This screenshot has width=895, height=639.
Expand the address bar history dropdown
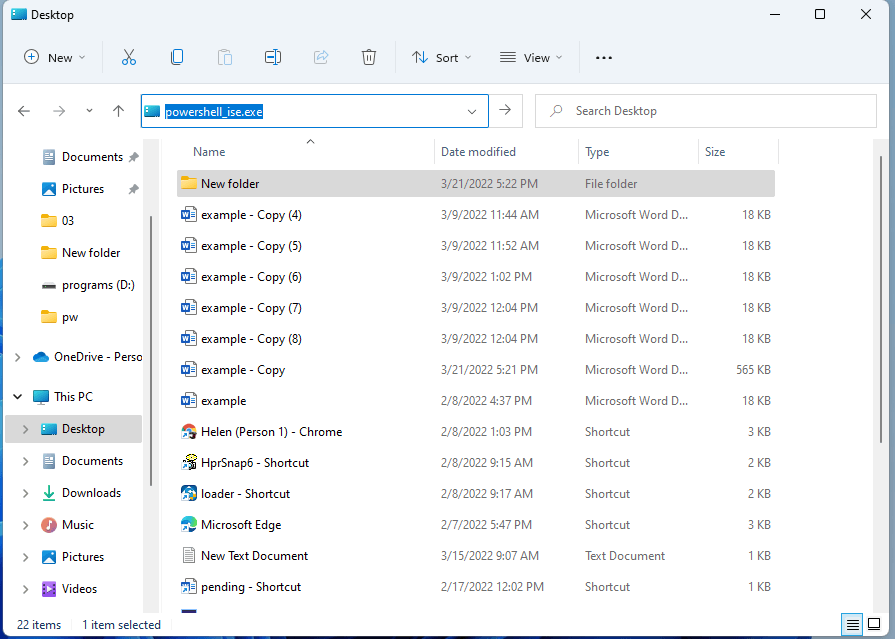pyautogui.click(x=470, y=111)
